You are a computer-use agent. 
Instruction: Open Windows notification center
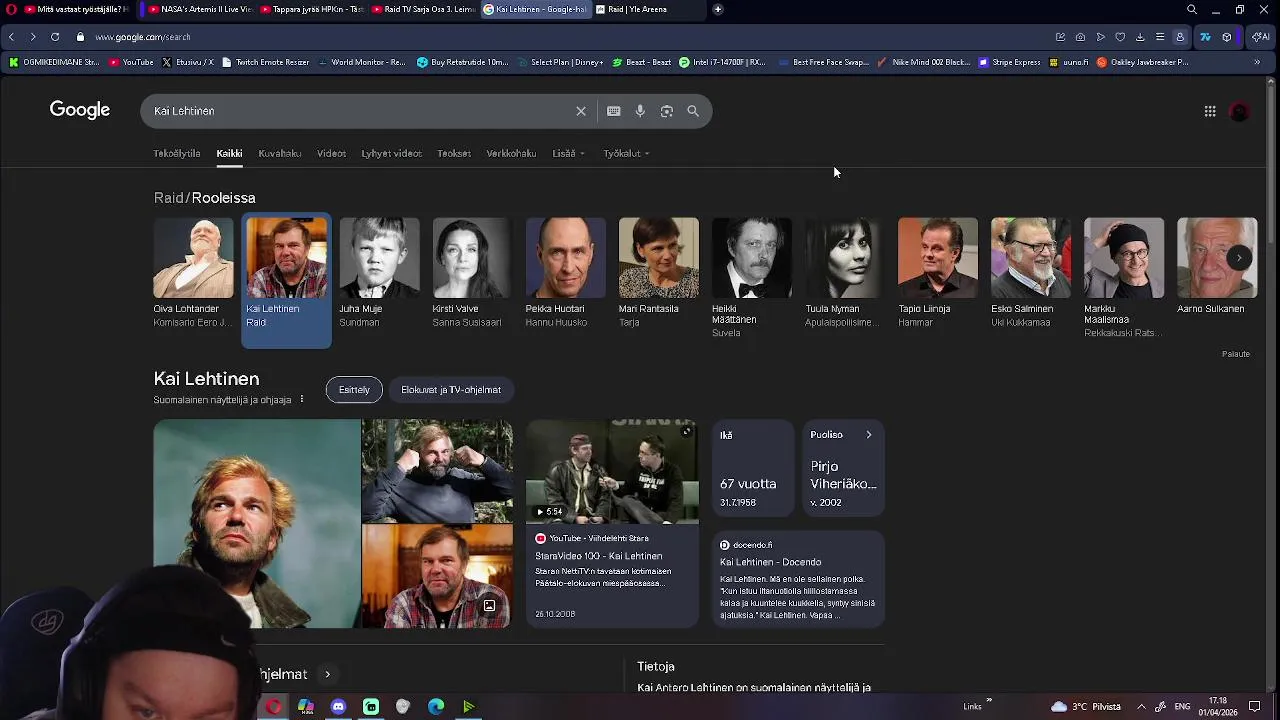pyautogui.click(x=1255, y=706)
